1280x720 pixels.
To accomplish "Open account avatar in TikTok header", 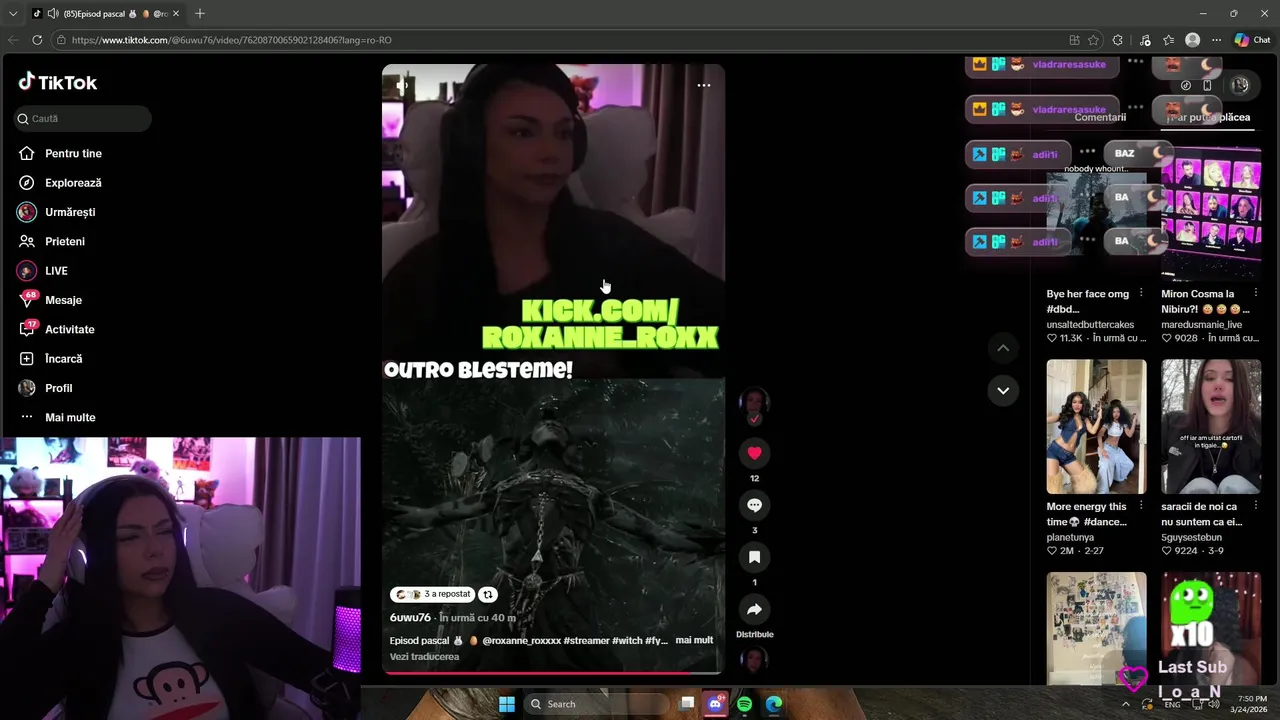I will point(1240,85).
